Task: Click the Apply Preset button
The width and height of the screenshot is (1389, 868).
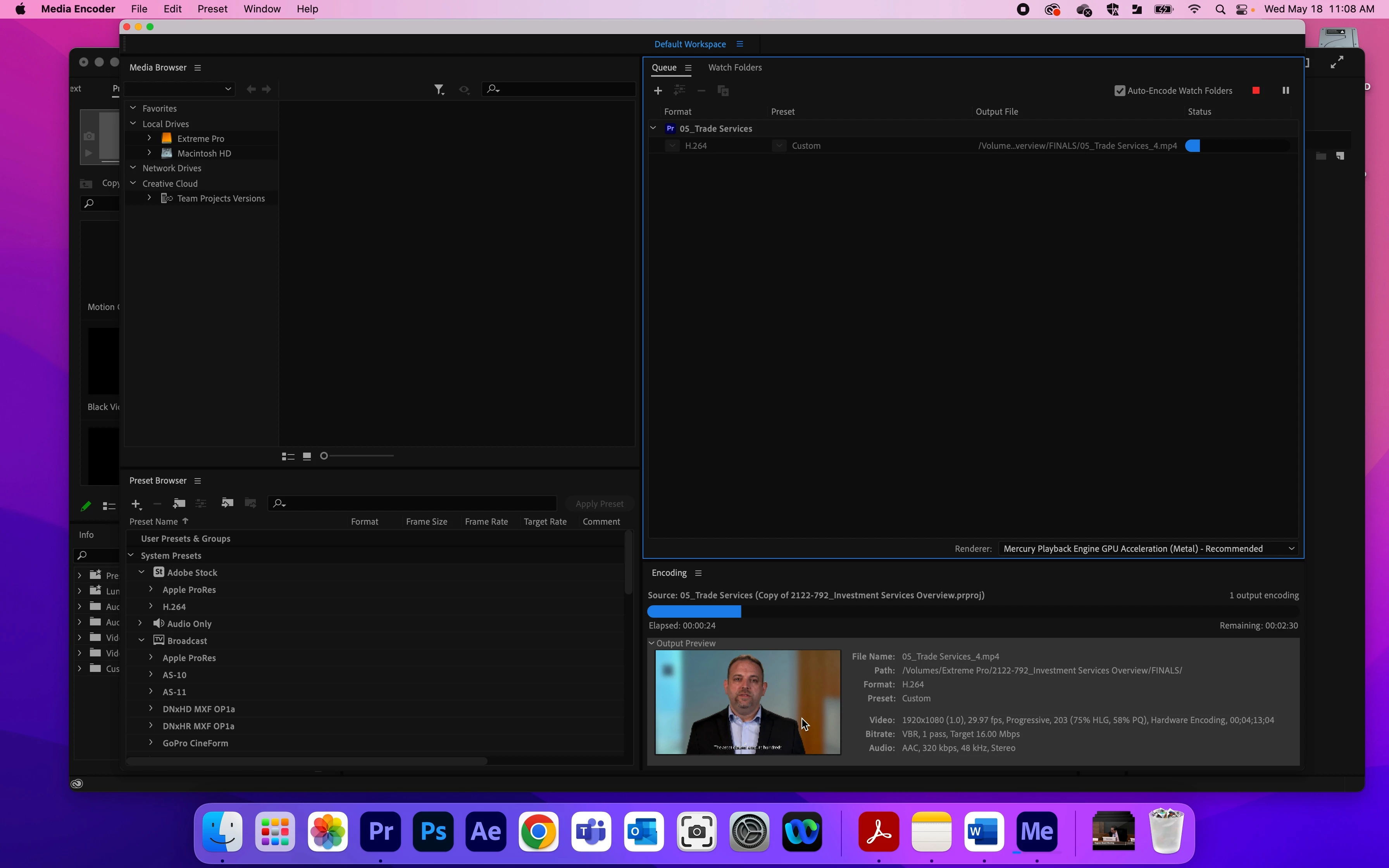Action: coord(599,504)
